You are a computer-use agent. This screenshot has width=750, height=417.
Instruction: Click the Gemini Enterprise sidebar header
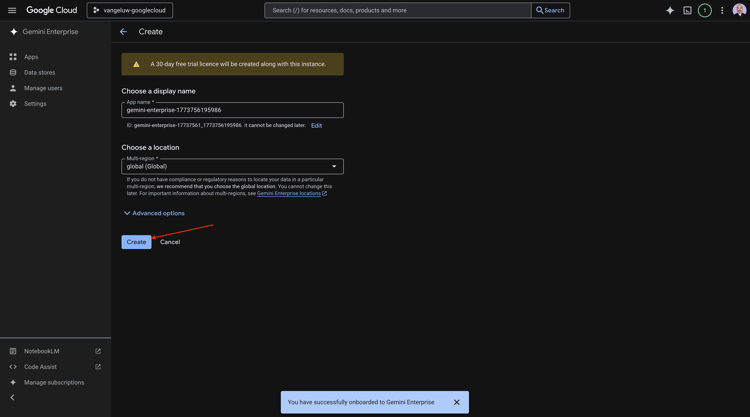pos(50,32)
